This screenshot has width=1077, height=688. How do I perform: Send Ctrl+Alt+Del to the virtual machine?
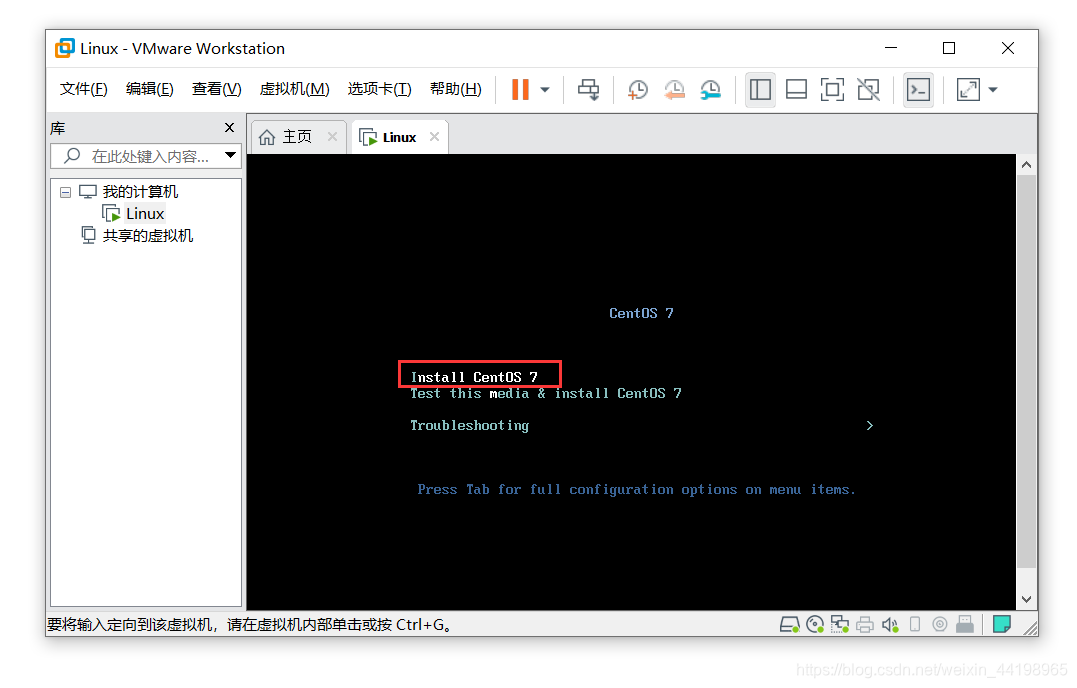pyautogui.click(x=588, y=89)
